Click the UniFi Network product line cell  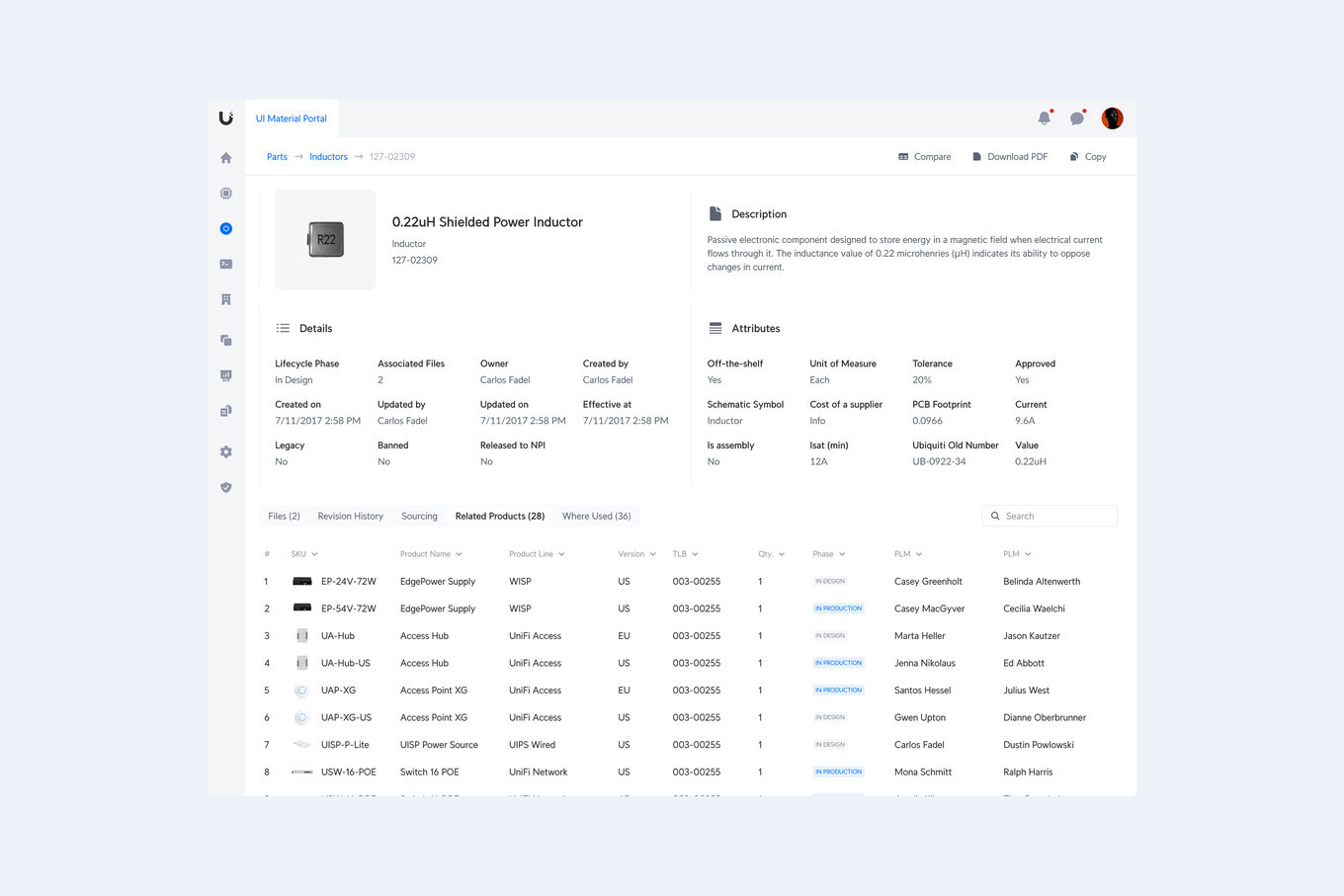click(538, 773)
